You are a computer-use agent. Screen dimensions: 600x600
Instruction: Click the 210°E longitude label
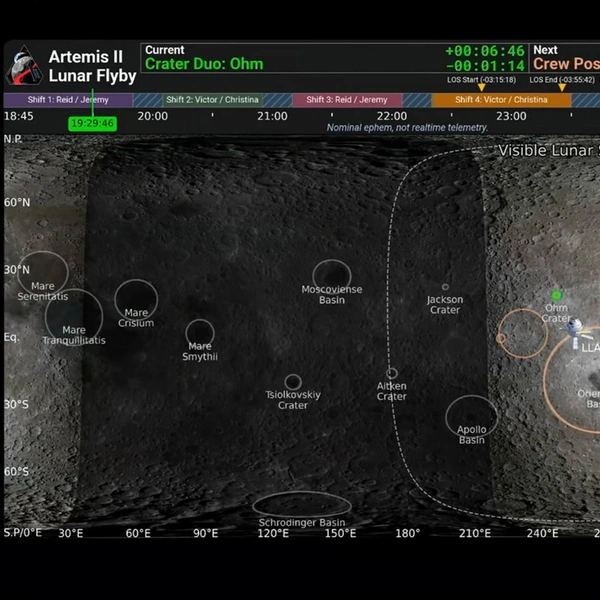pyautogui.click(x=475, y=533)
